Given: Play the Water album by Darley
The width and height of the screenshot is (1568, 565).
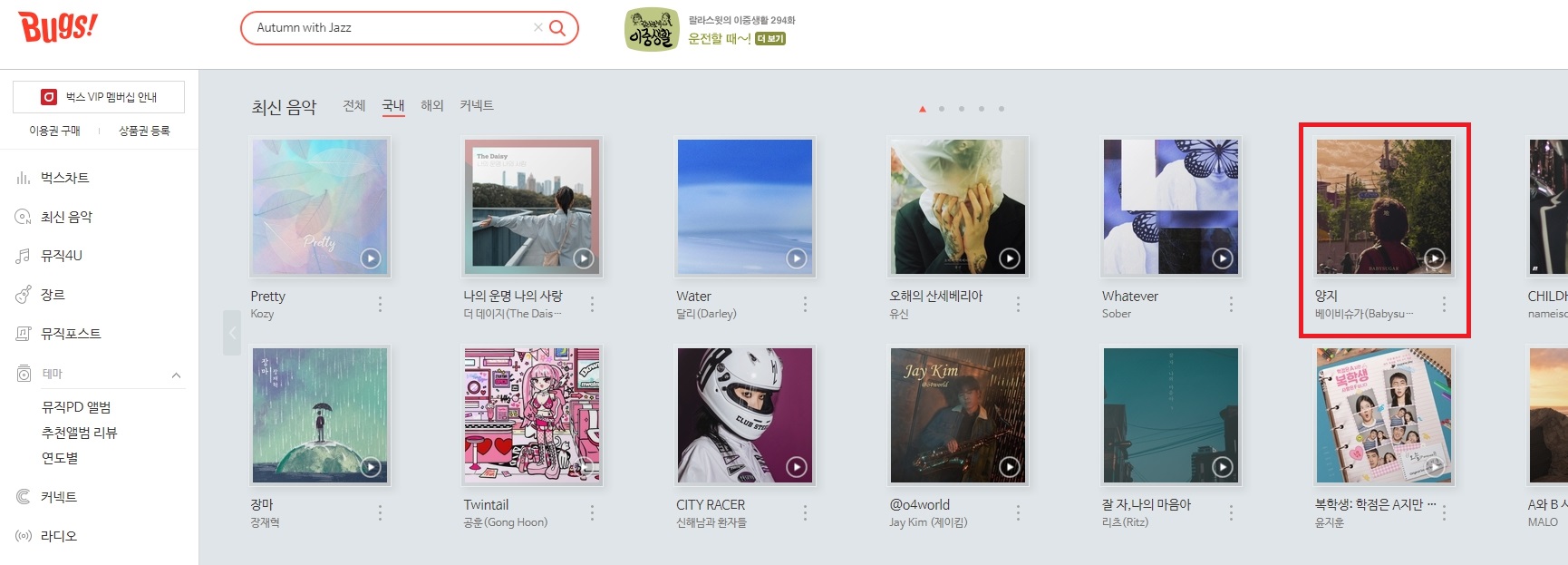Looking at the screenshot, I should tap(797, 258).
